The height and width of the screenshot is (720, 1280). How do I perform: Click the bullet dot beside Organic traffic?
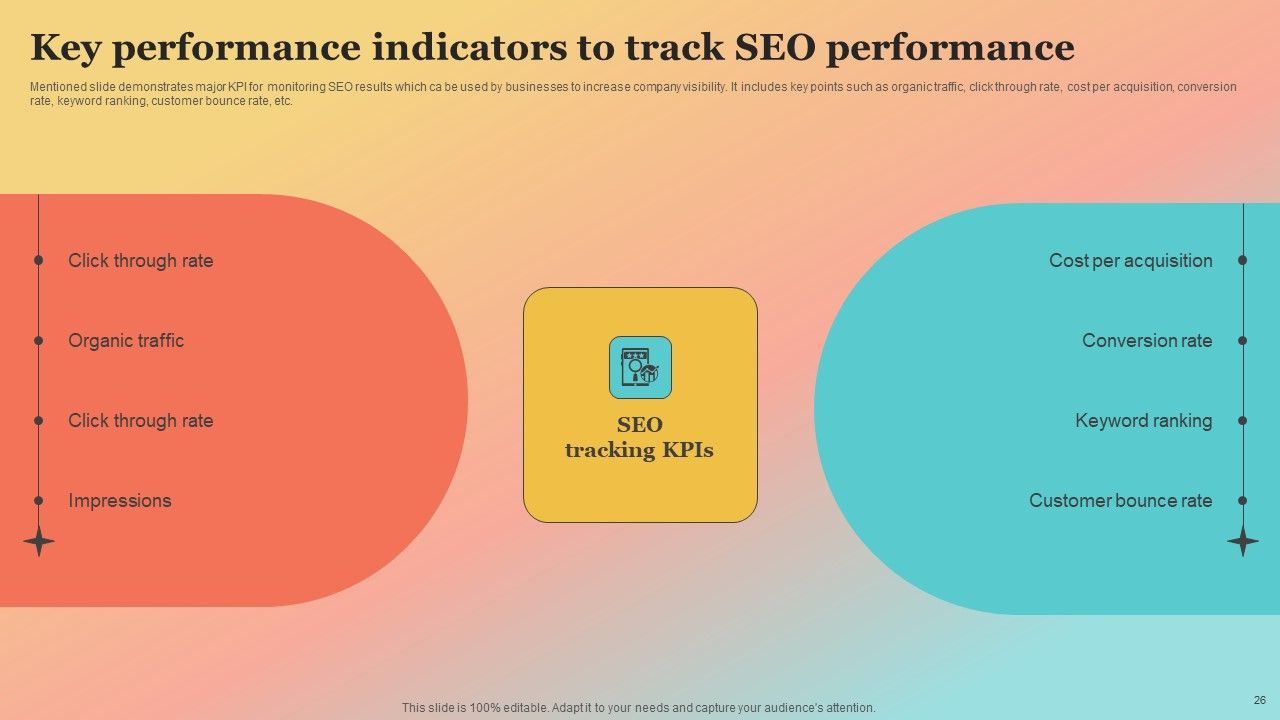(x=39, y=340)
